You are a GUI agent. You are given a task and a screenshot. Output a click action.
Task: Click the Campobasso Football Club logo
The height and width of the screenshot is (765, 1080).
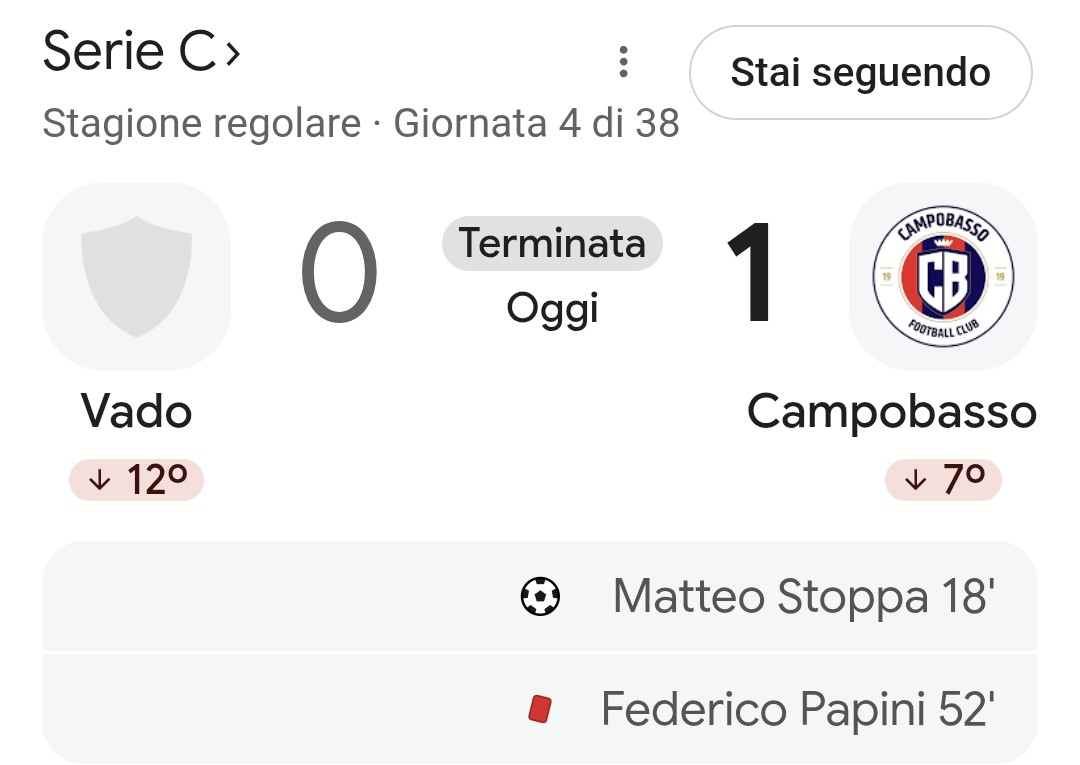(x=943, y=276)
